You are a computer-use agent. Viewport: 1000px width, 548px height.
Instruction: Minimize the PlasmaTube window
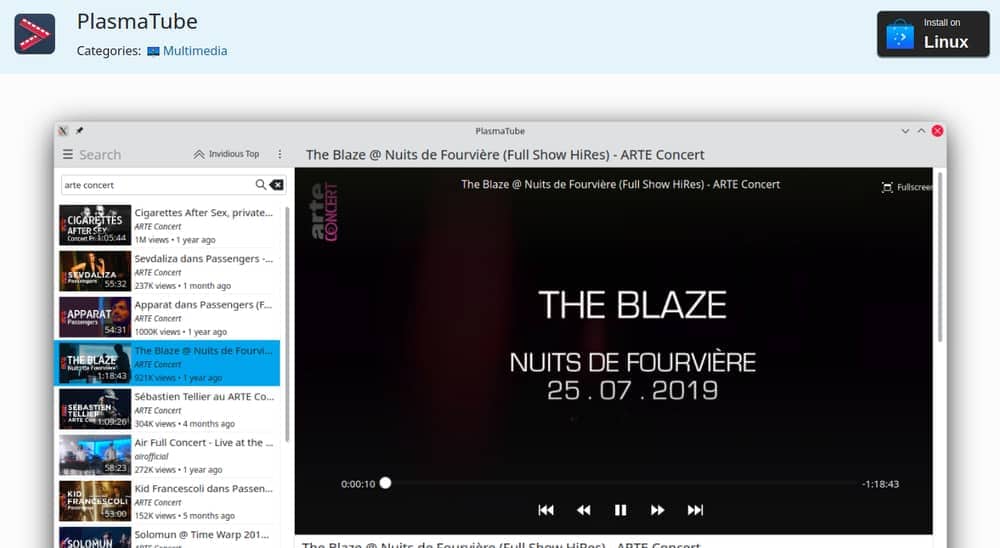point(905,131)
